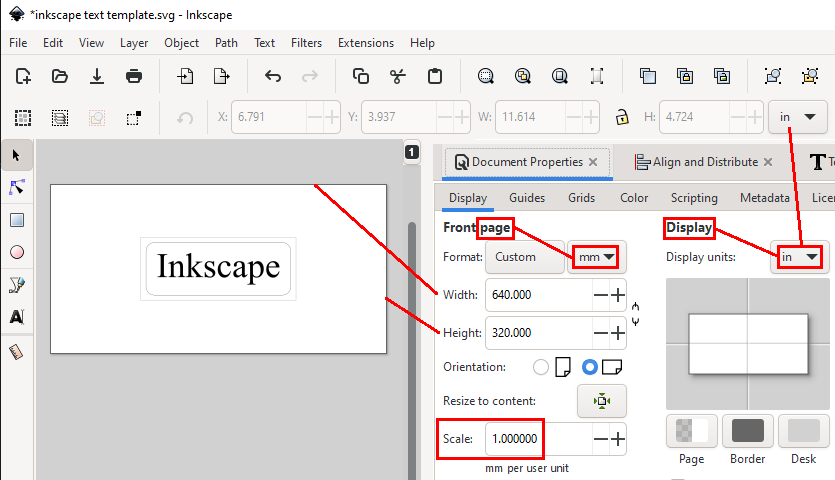Click the Unlink clone icon
Image resolution: width=835 pixels, height=480 pixels.
coord(722,76)
